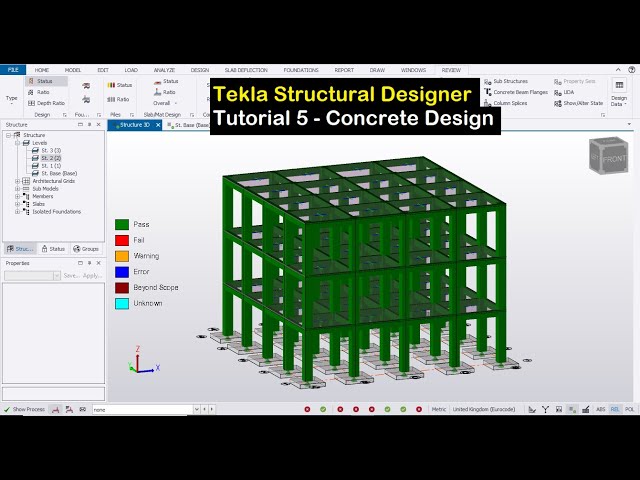Collapse the ribbon with the up chevron
Viewport: 640px width, 480px height.
[x=618, y=70]
